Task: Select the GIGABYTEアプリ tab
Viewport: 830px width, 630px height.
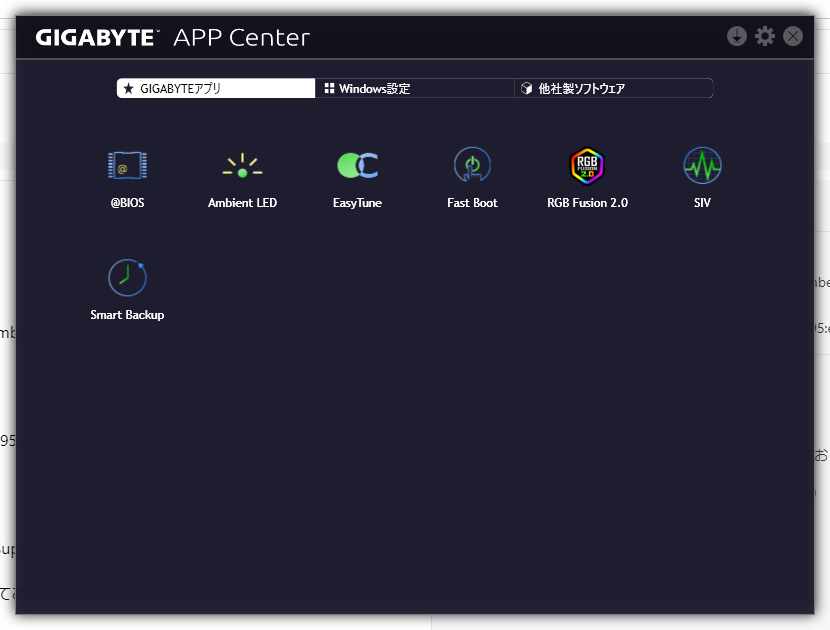Action: 216,88
